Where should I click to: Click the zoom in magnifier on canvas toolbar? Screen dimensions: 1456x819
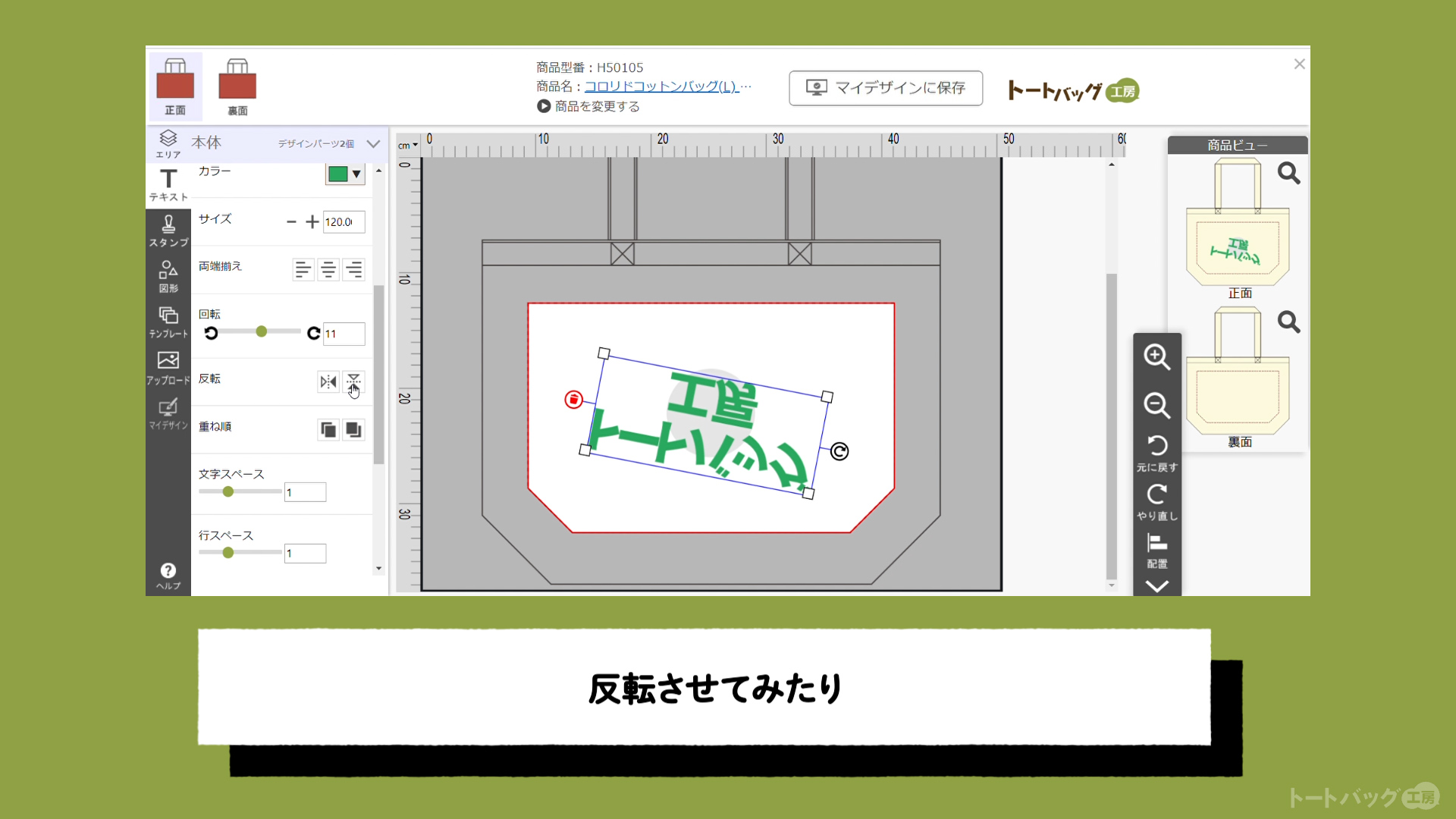pyautogui.click(x=1156, y=356)
